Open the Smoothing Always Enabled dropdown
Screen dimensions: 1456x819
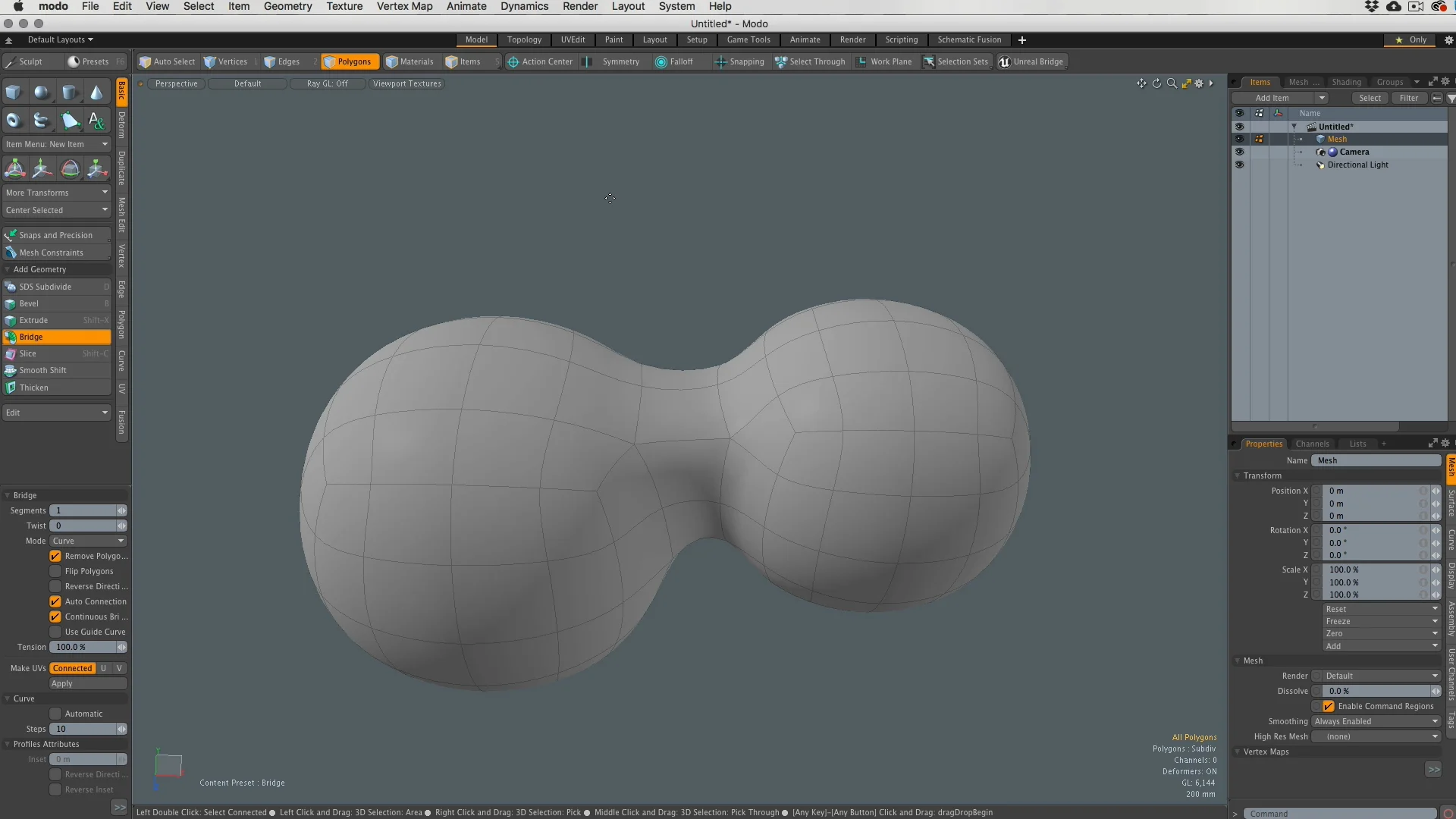(1376, 722)
